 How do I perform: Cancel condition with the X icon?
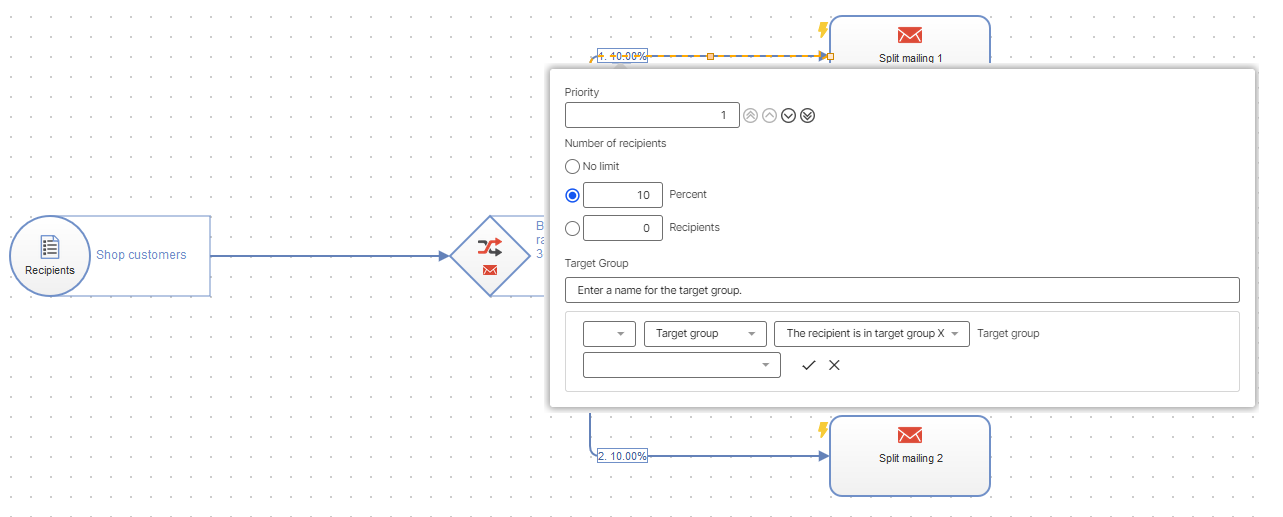tap(834, 365)
